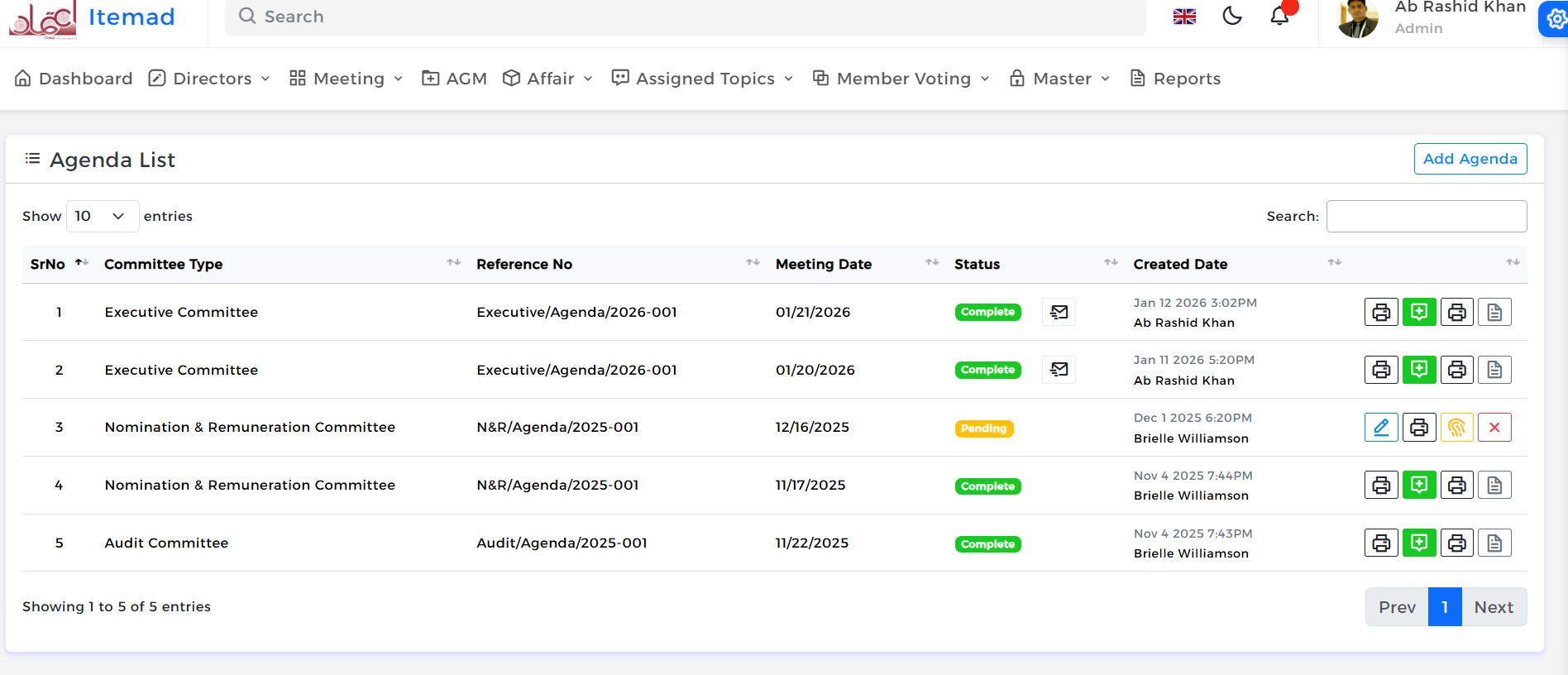Click the yellow fingerprint icon in row 3
This screenshot has height=675, width=1568.
pos(1456,428)
